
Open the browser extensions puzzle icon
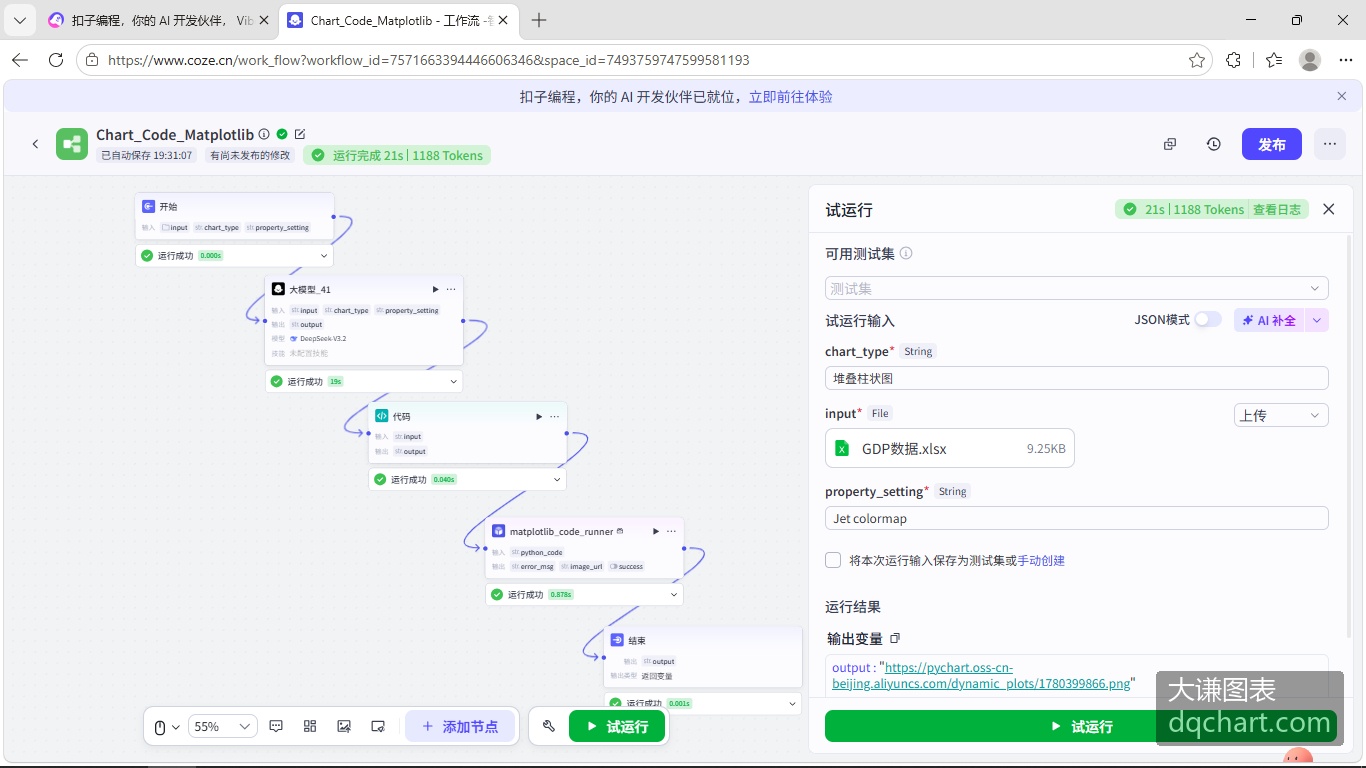(x=1234, y=60)
